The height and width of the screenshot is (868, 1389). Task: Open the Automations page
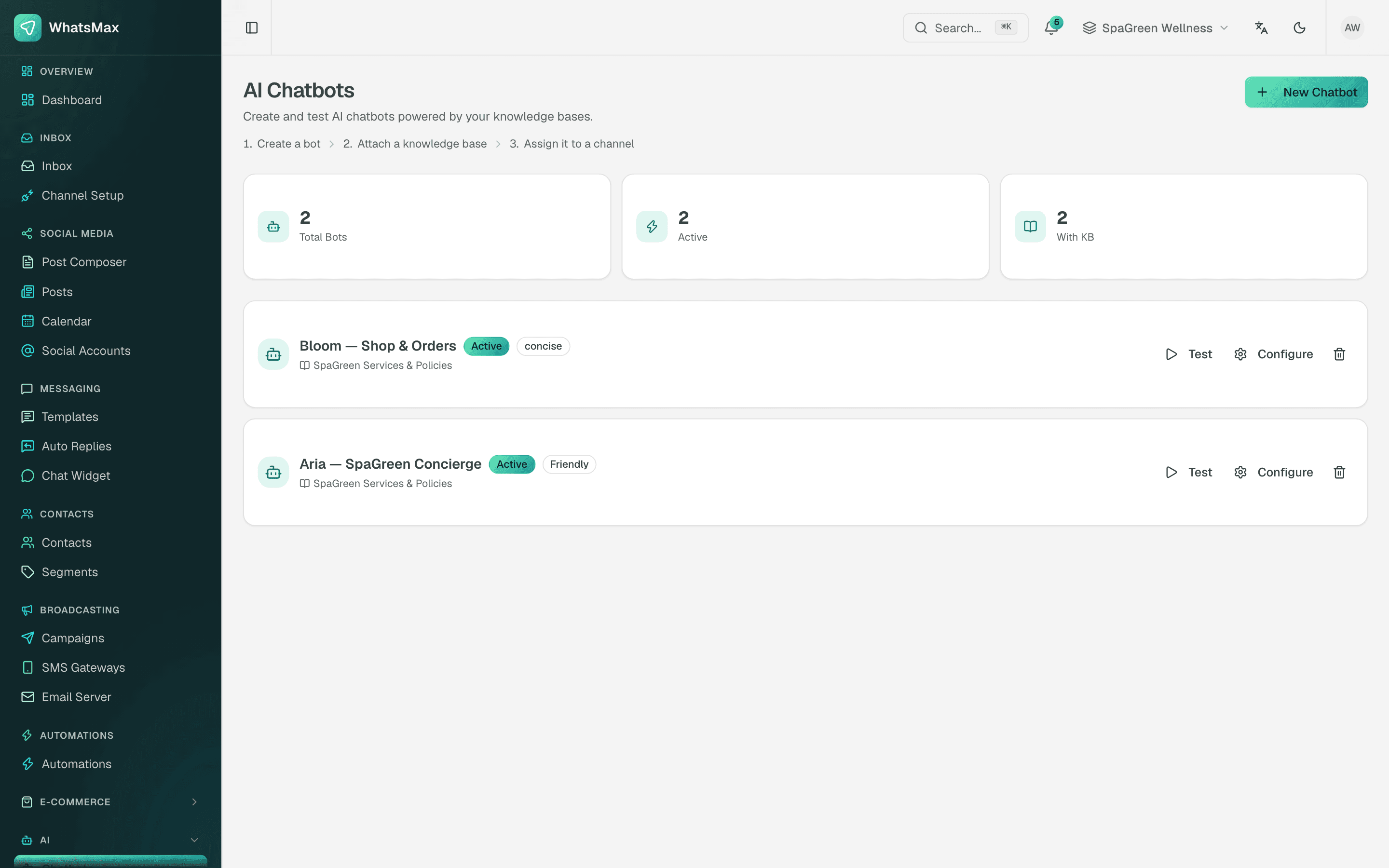tap(110, 764)
